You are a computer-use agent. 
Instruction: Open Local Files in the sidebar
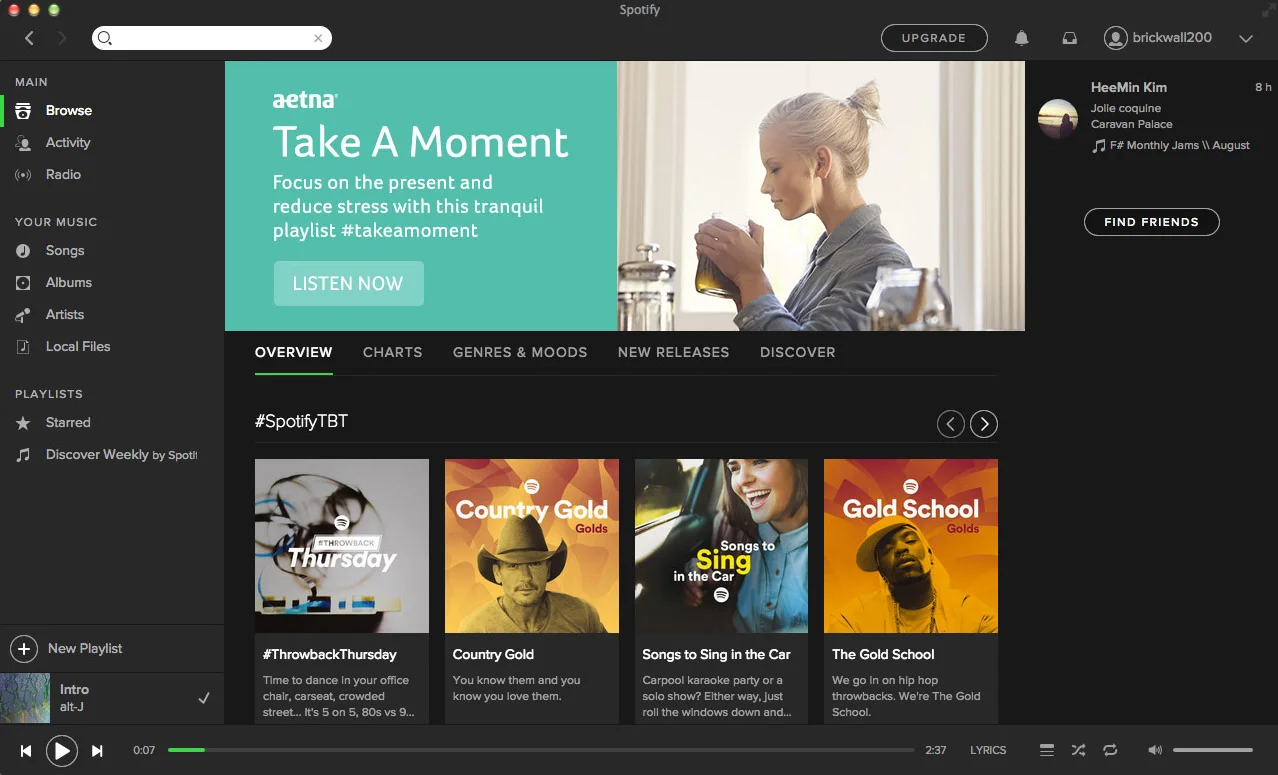click(x=112, y=347)
